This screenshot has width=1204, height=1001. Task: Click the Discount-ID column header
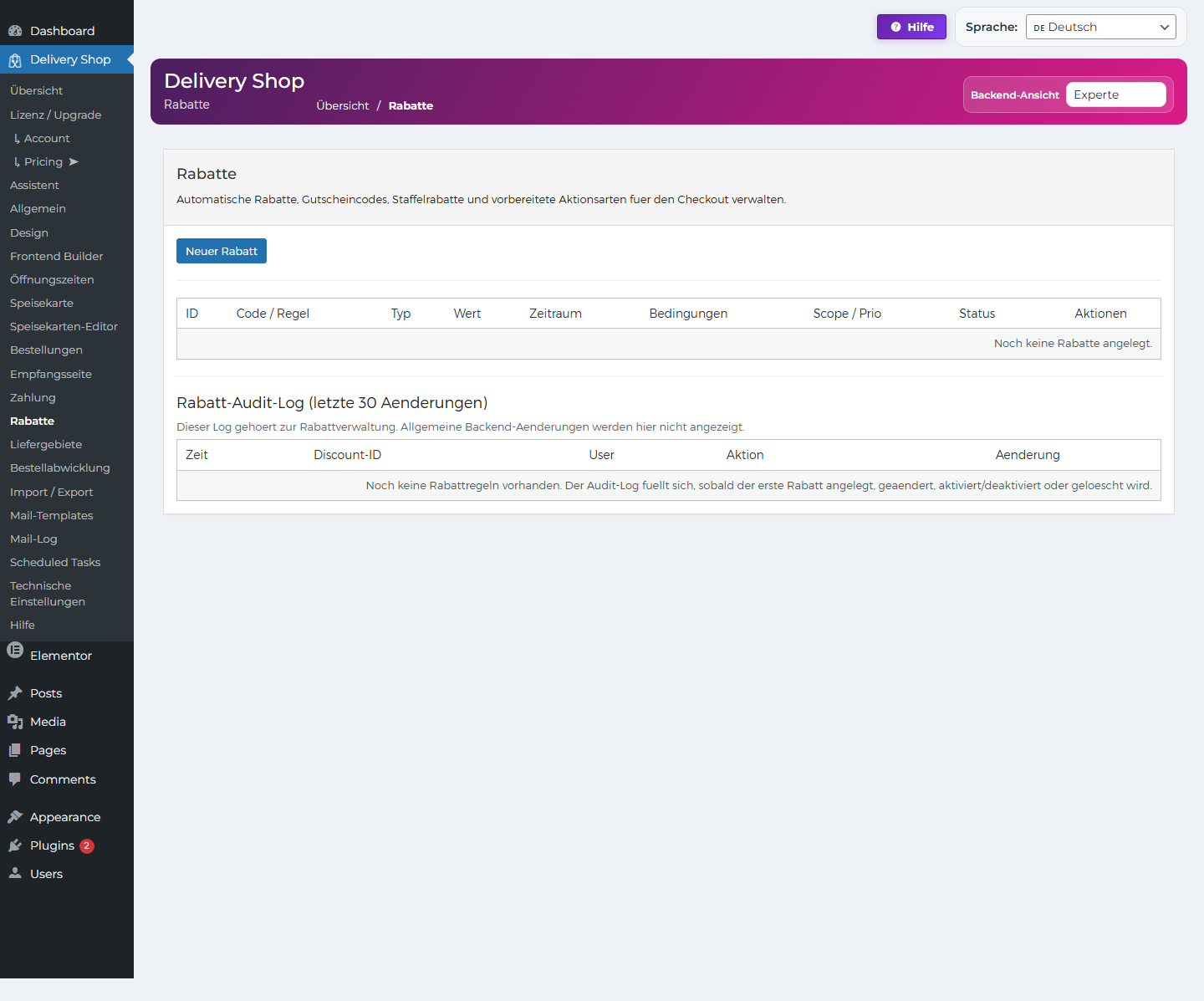pos(347,455)
